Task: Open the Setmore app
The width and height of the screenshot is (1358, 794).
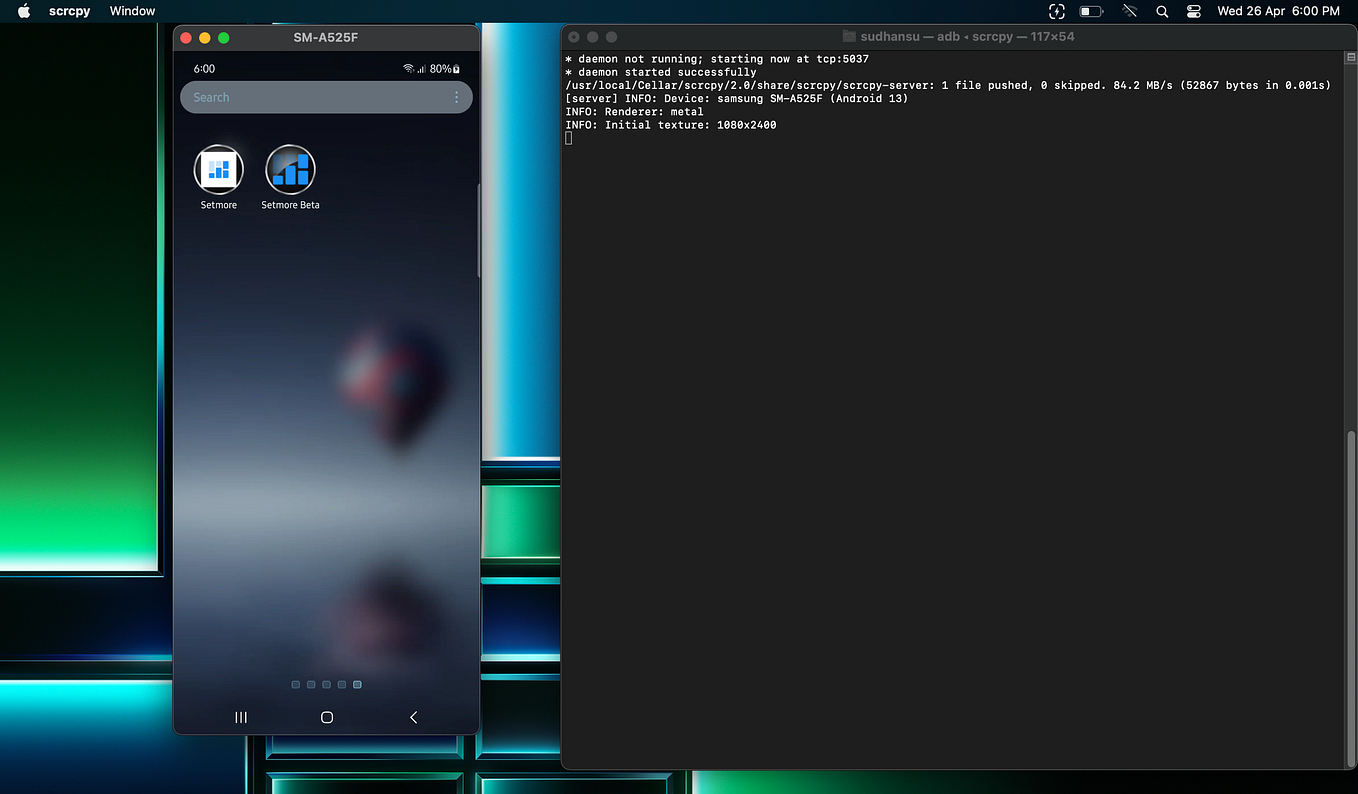Action: point(218,170)
